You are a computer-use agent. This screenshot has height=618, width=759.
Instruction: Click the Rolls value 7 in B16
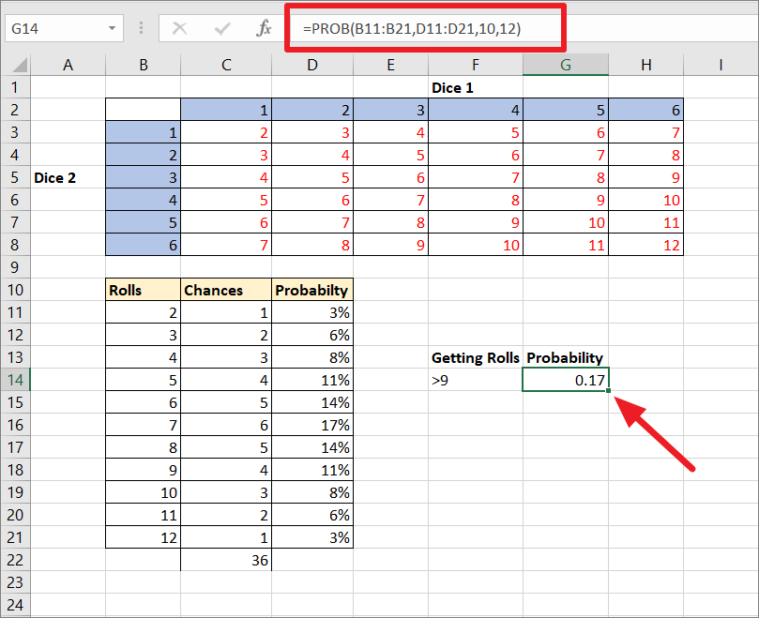click(x=143, y=425)
